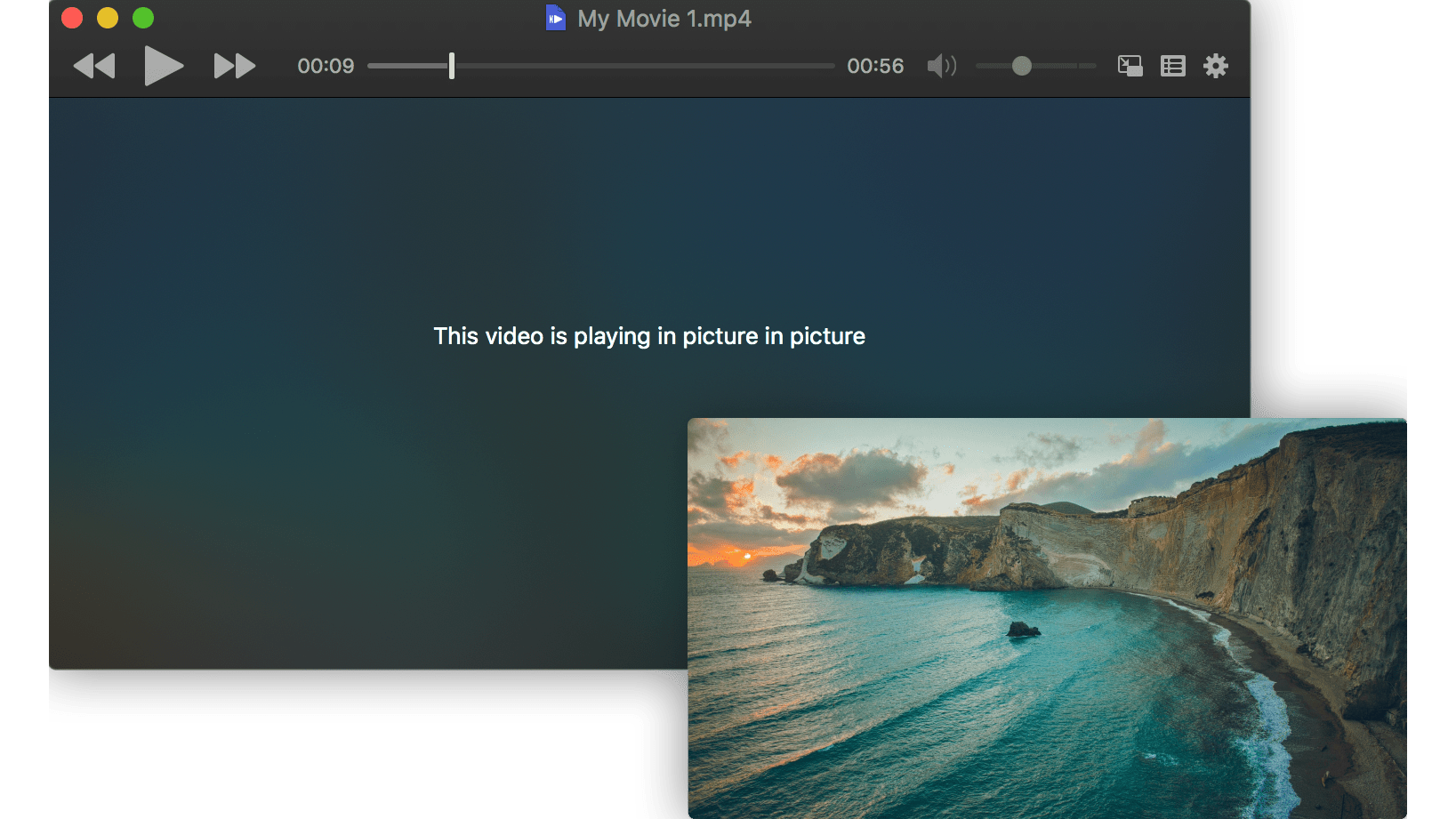
Task: Mute audio with the speaker icon
Action: tap(942, 66)
